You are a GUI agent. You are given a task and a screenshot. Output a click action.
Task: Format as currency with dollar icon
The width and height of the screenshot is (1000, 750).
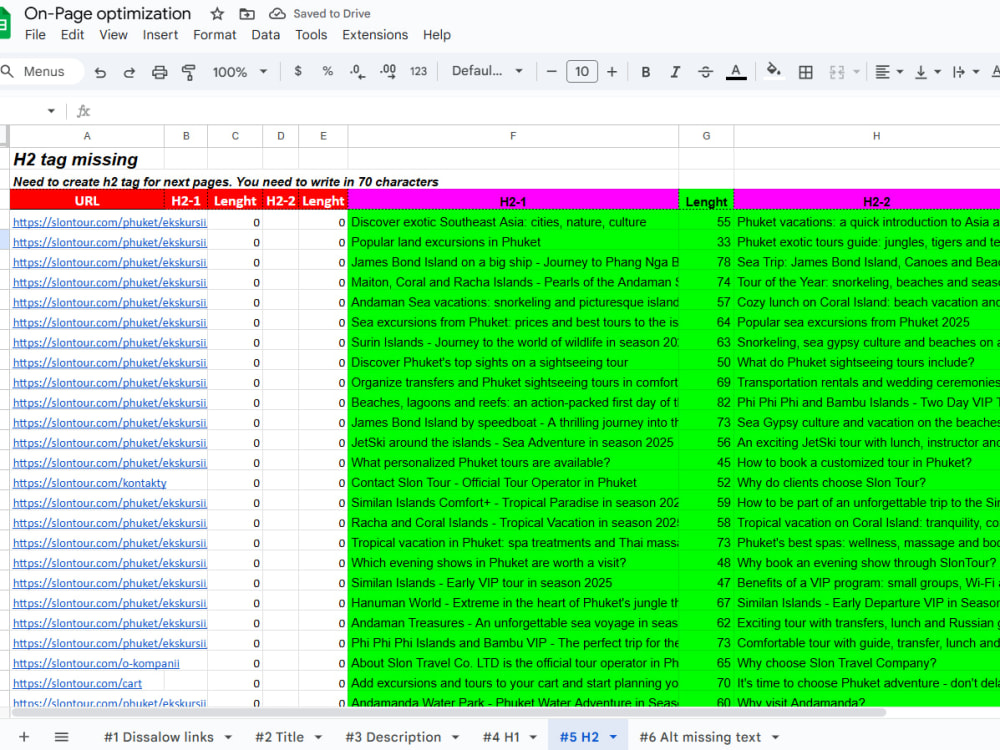point(298,71)
